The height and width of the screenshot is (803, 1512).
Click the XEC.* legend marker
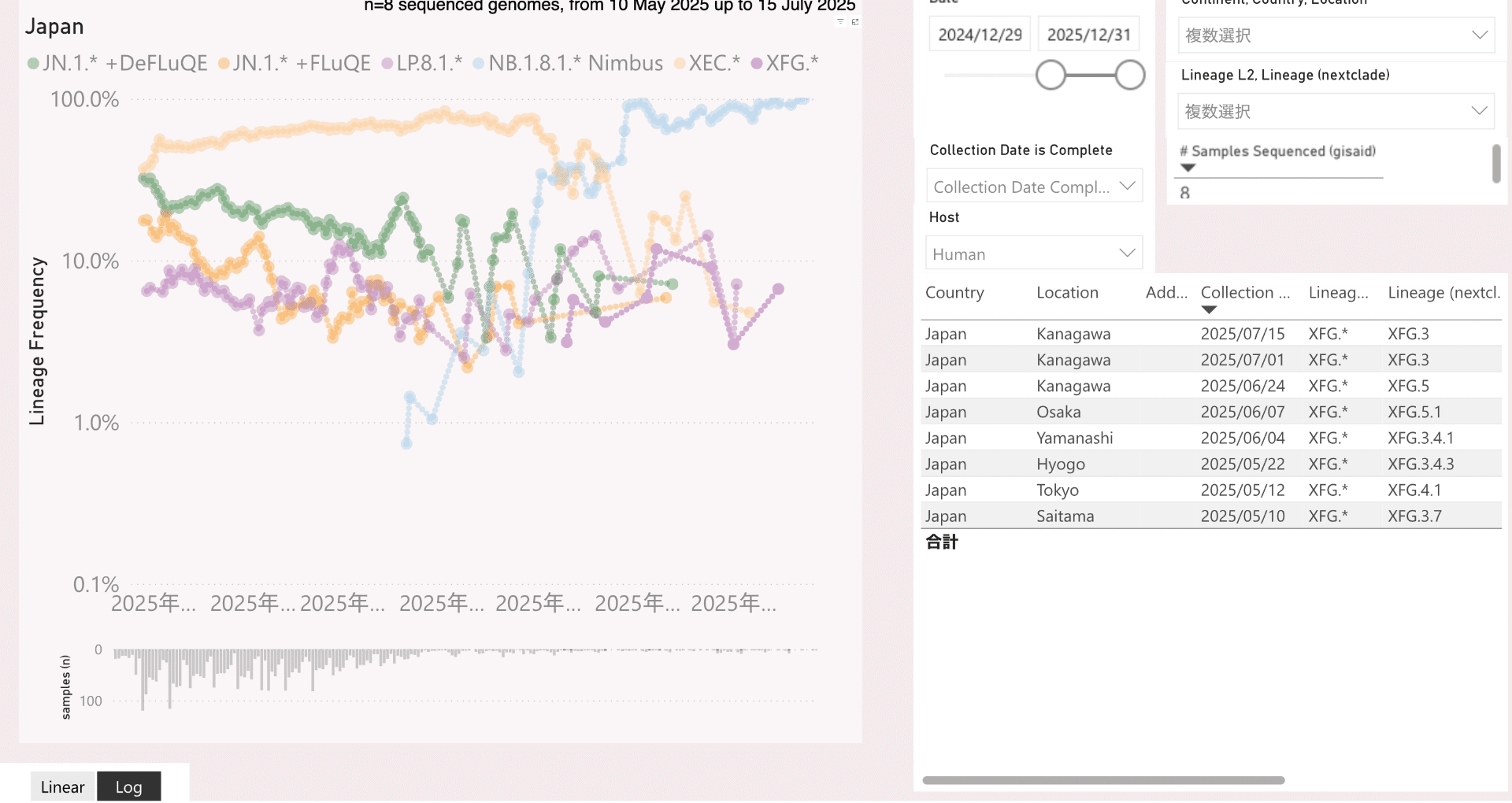[680, 64]
